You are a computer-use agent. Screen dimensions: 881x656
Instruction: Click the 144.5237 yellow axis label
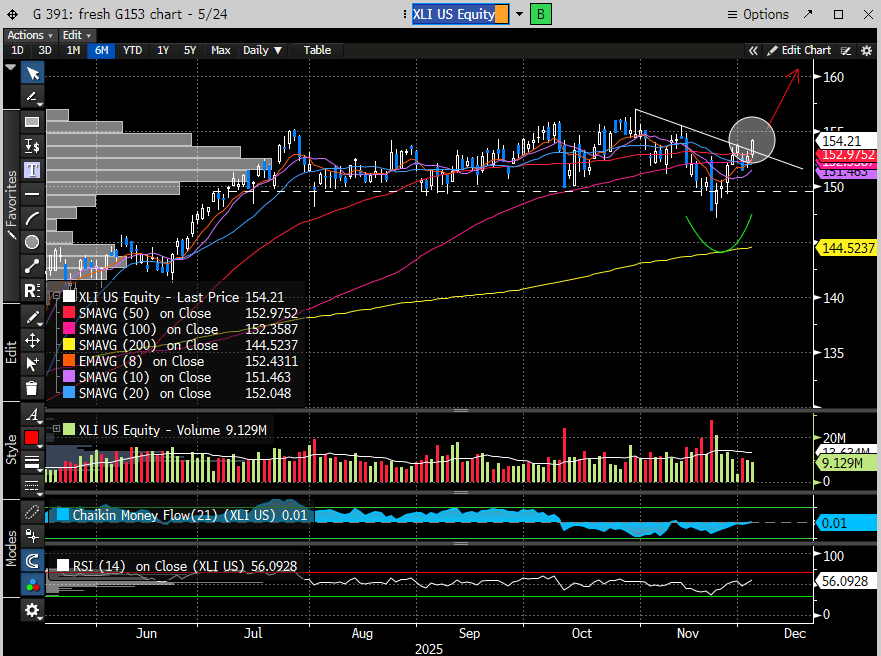845,248
